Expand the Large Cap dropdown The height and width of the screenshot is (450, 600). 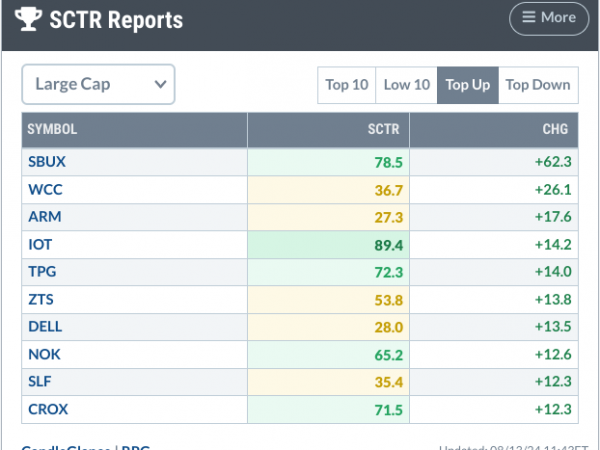(x=98, y=84)
